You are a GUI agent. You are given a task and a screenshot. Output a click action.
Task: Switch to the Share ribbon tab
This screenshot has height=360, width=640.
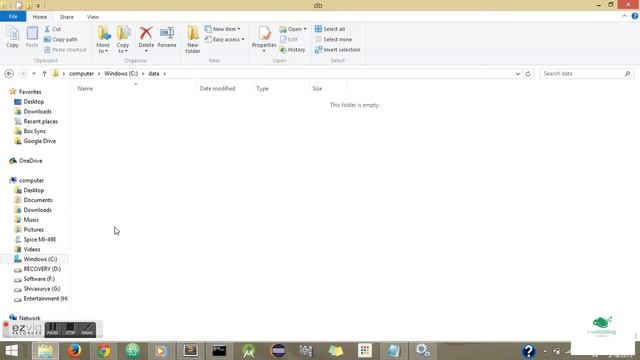pyautogui.click(x=67, y=17)
